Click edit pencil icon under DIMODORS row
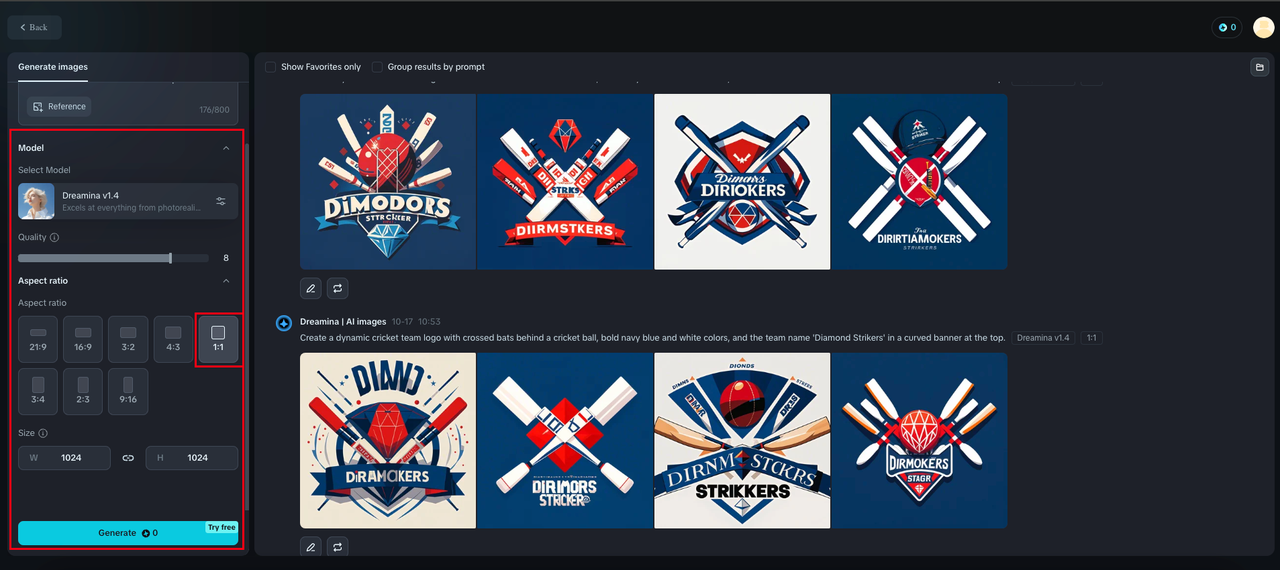Viewport: 1280px width, 570px height. click(311, 288)
